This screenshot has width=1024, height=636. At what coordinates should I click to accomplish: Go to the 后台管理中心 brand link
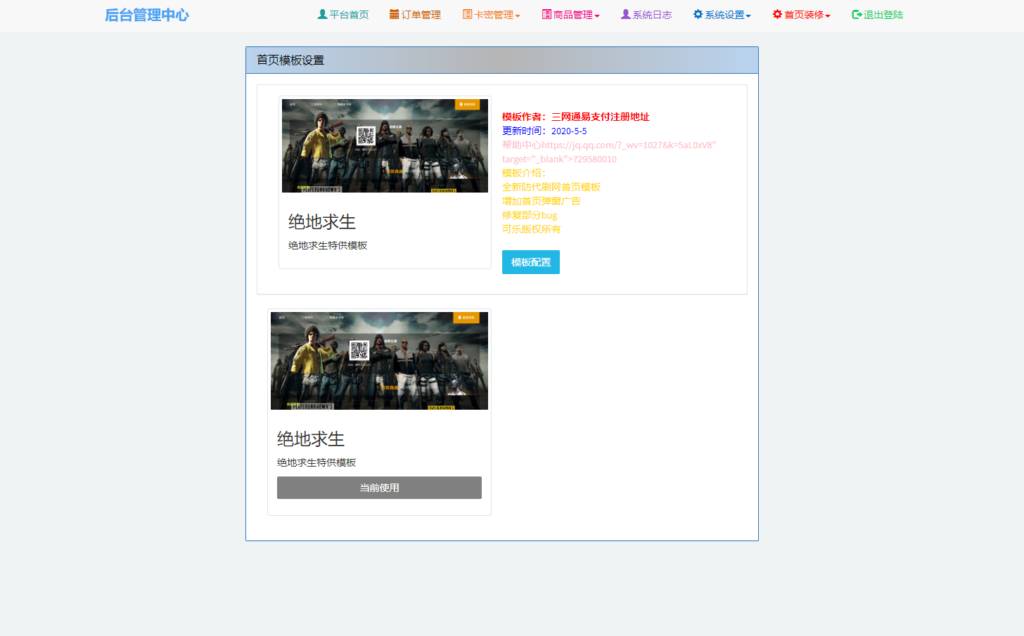click(147, 15)
